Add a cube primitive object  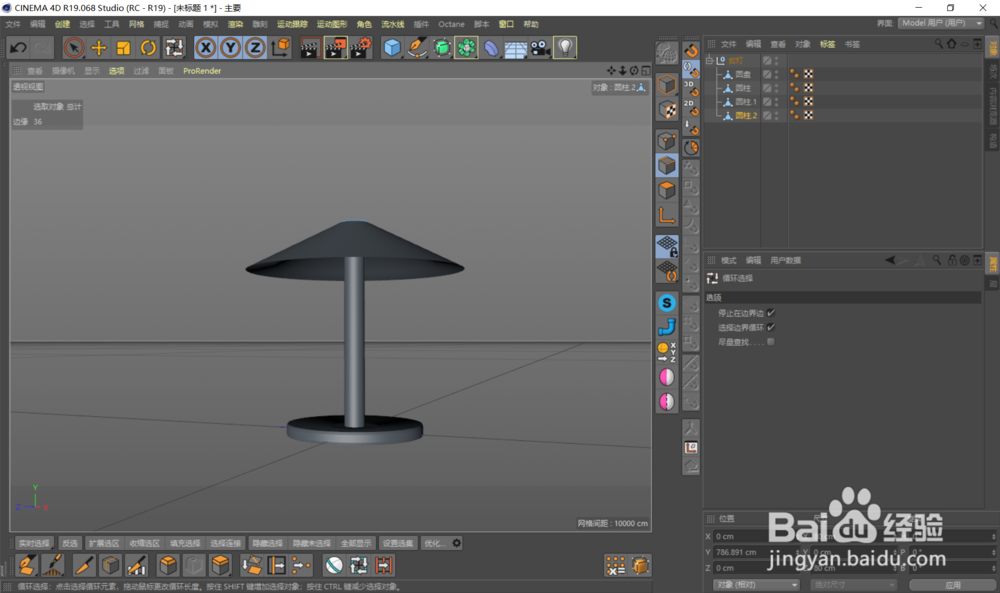click(x=392, y=48)
